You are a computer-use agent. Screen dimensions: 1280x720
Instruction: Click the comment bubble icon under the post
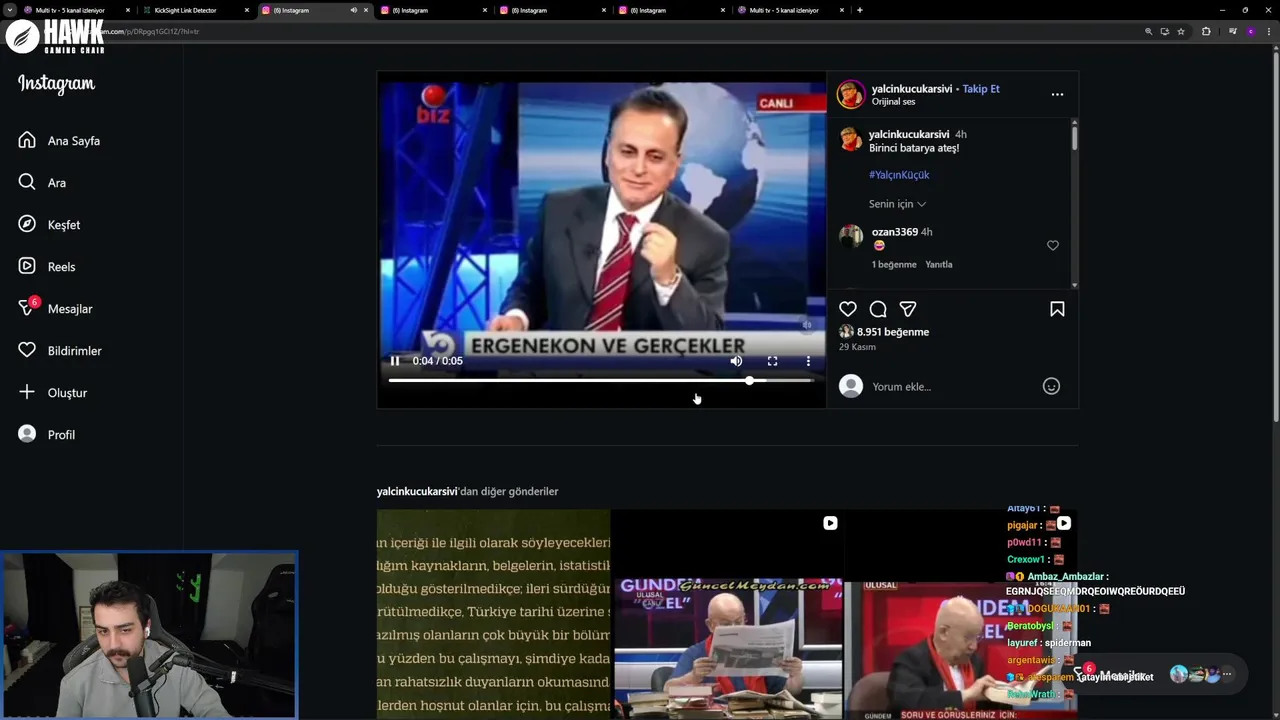[x=878, y=309]
